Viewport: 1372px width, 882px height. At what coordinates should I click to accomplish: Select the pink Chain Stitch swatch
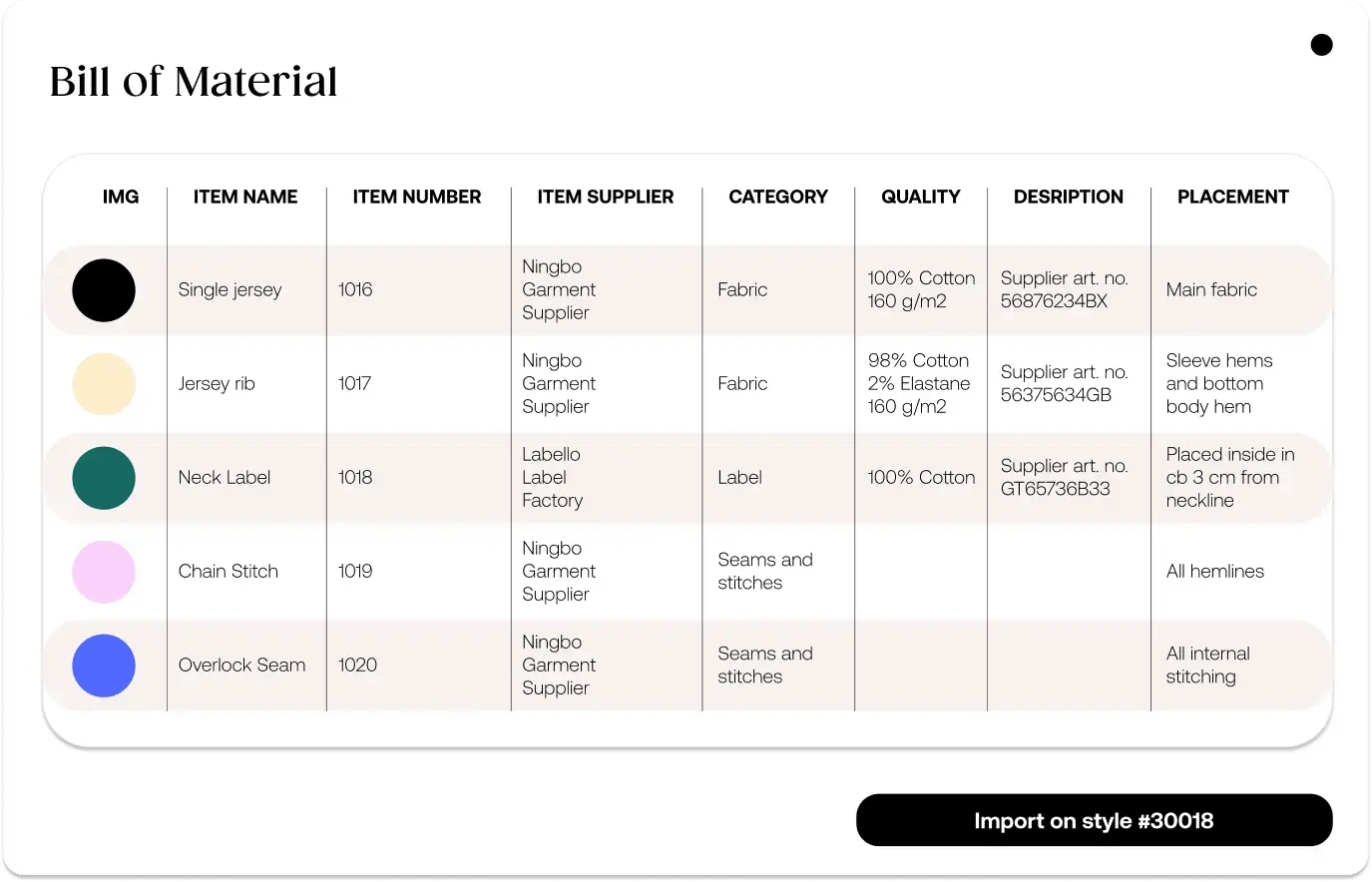(104, 572)
